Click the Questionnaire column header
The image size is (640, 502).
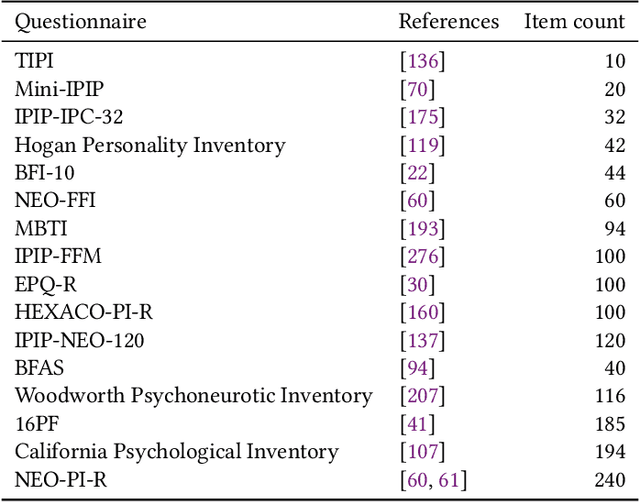click(81, 21)
